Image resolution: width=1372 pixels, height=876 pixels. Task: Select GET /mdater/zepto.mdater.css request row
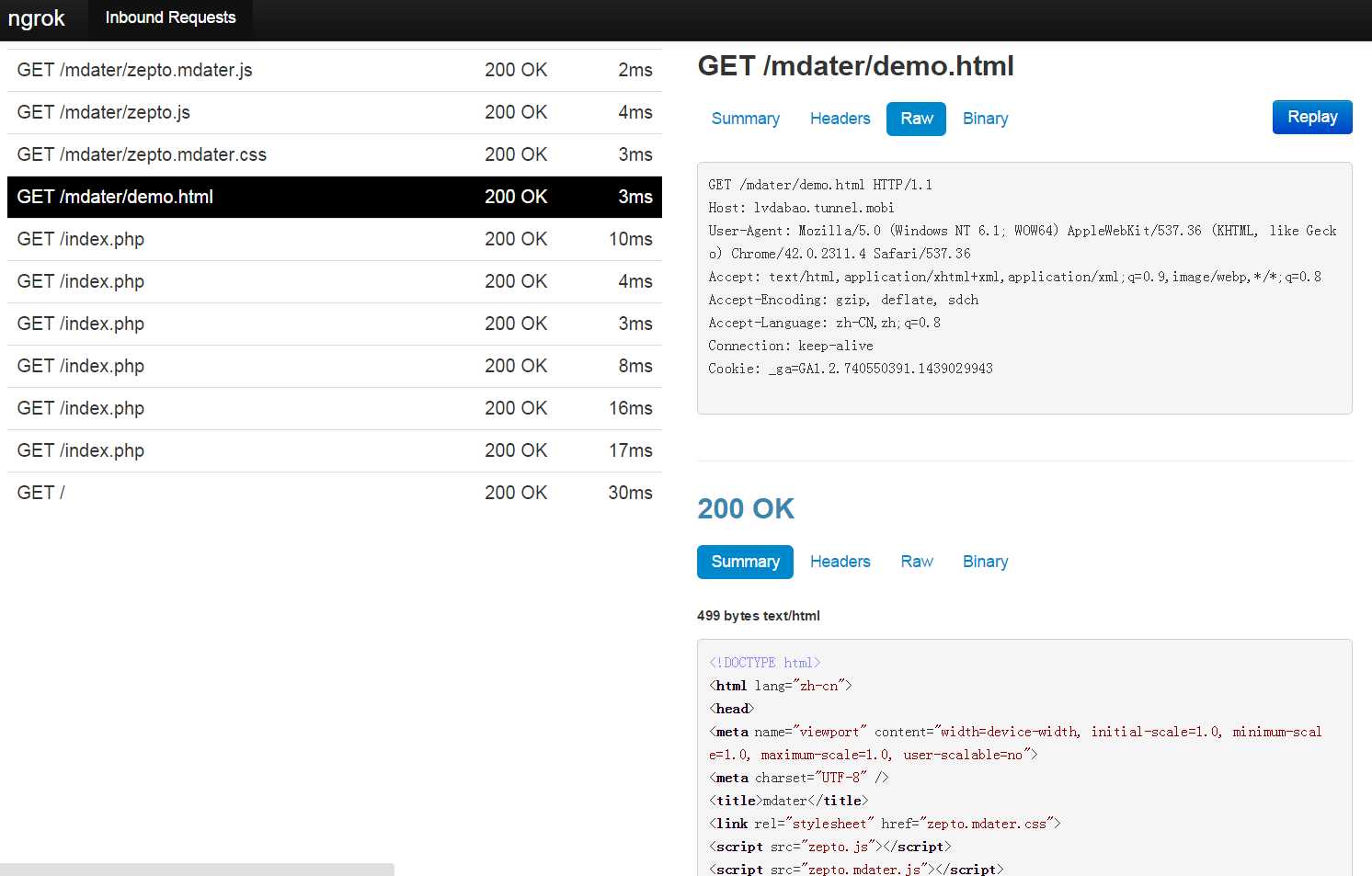coord(335,154)
